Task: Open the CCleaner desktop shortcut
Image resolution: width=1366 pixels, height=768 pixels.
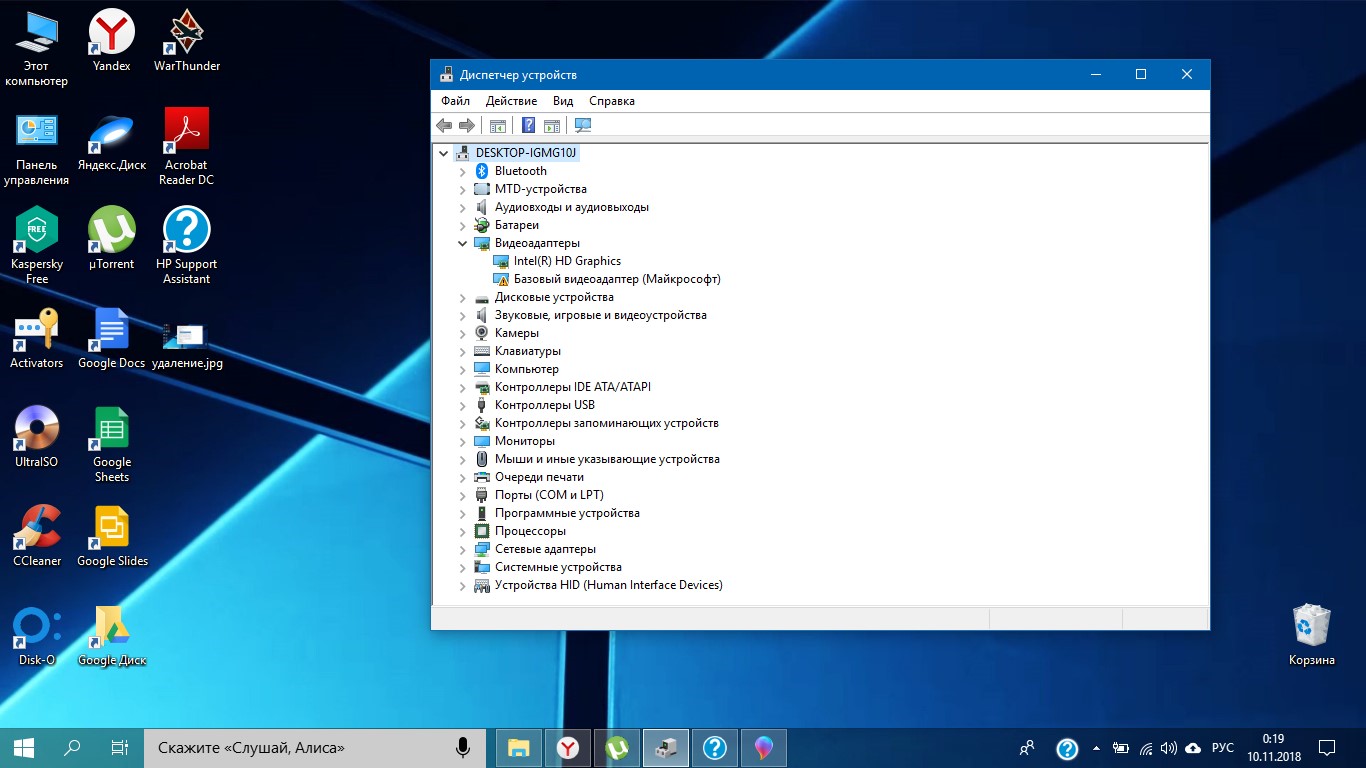Action: coord(37,536)
